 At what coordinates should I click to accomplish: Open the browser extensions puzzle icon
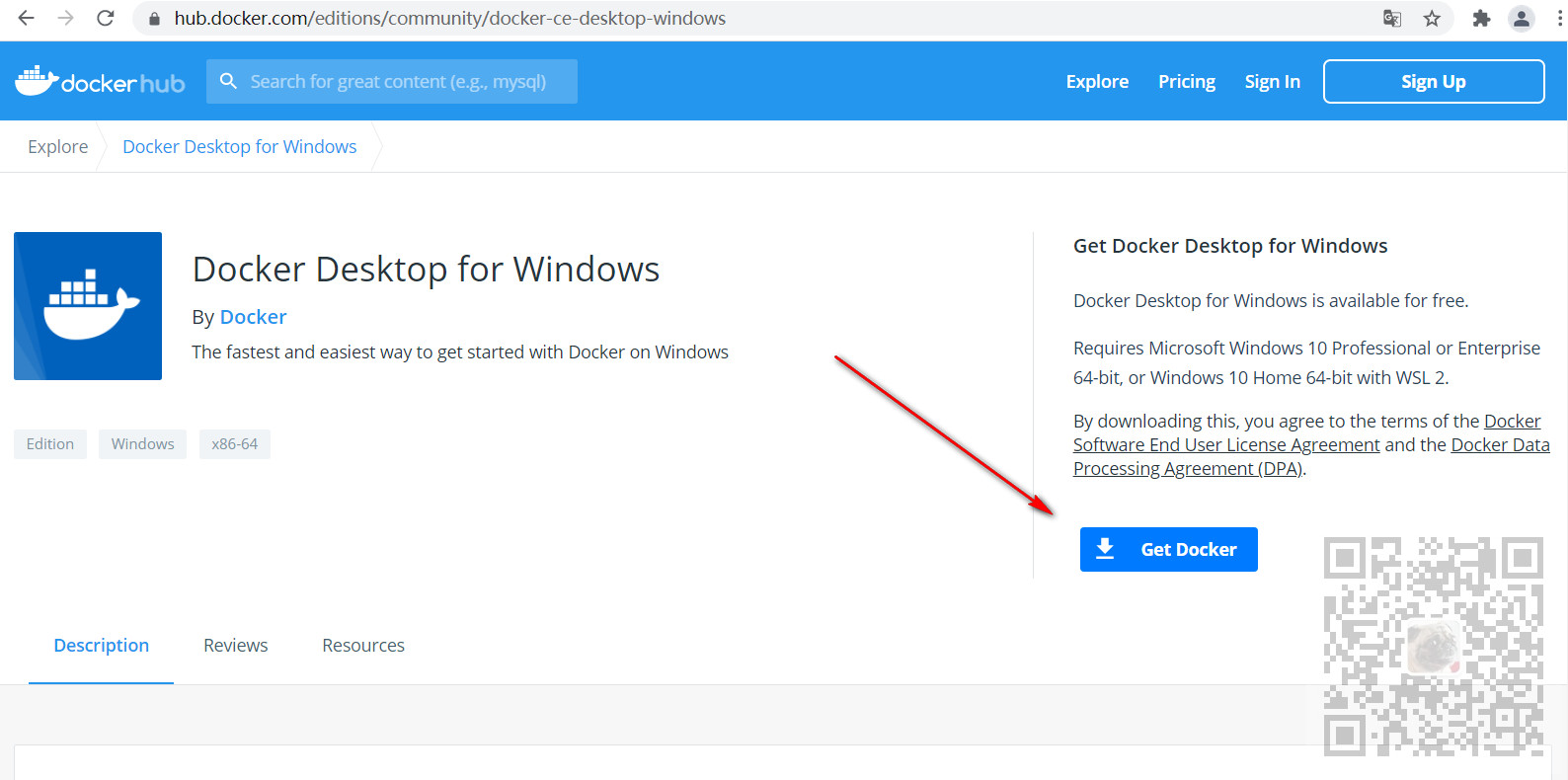(x=1481, y=18)
